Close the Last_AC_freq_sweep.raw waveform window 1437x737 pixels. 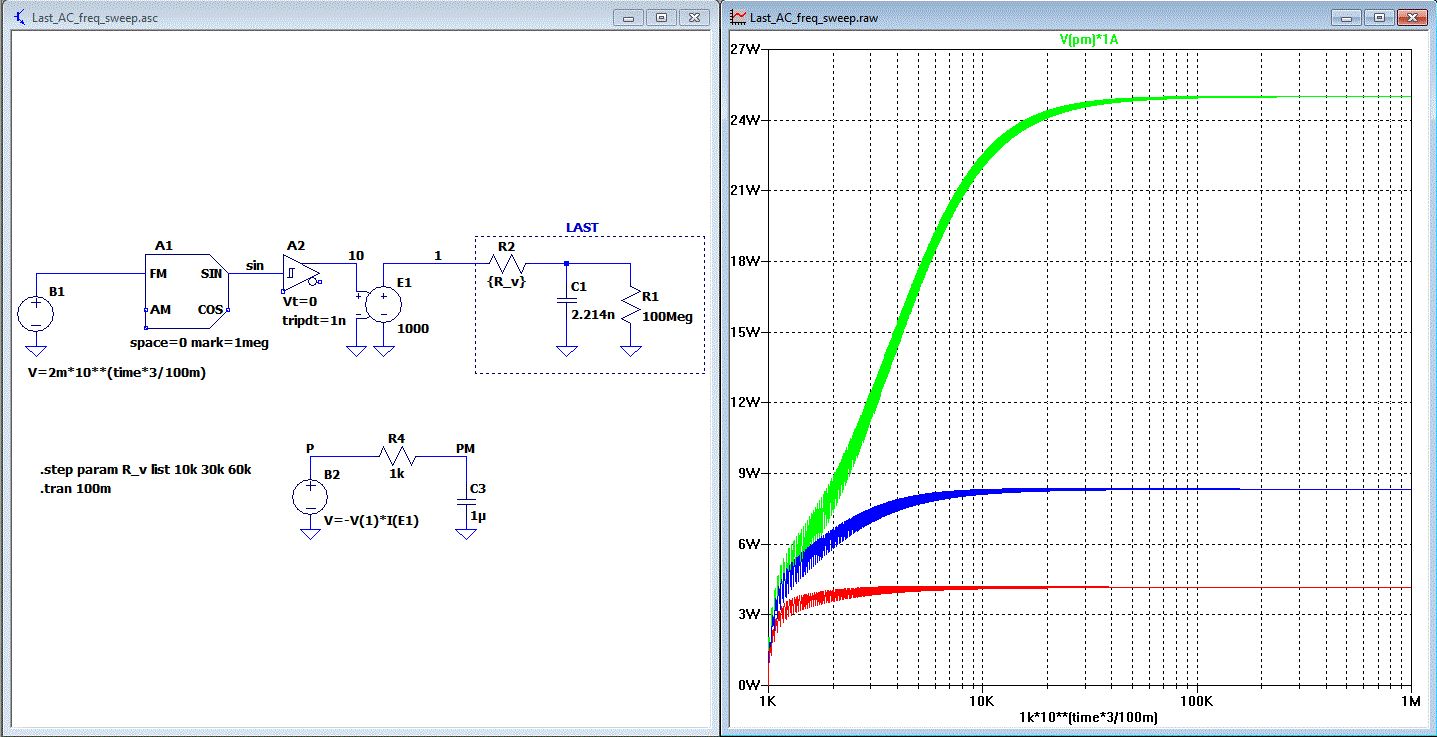coord(1412,17)
